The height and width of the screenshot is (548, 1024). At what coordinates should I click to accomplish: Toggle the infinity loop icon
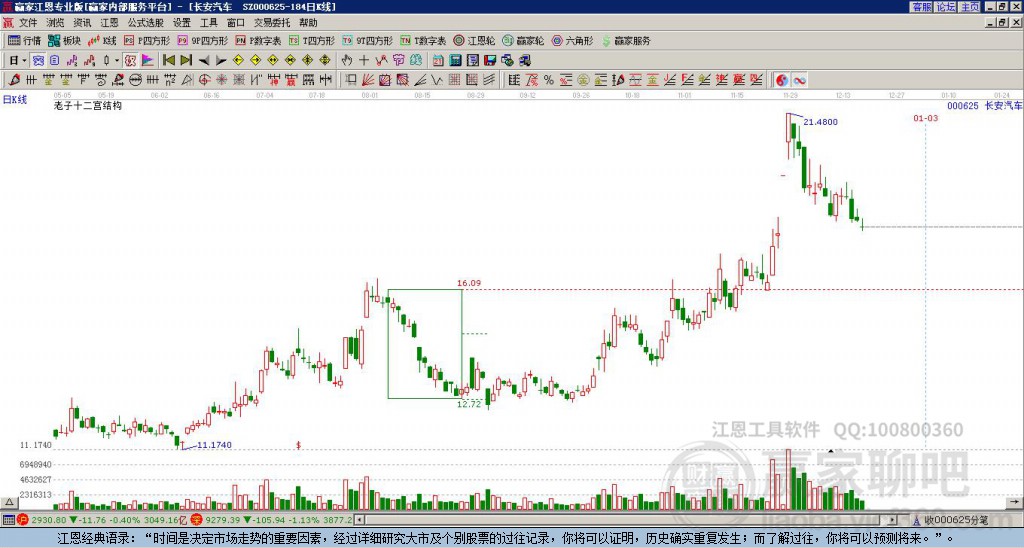coord(799,80)
